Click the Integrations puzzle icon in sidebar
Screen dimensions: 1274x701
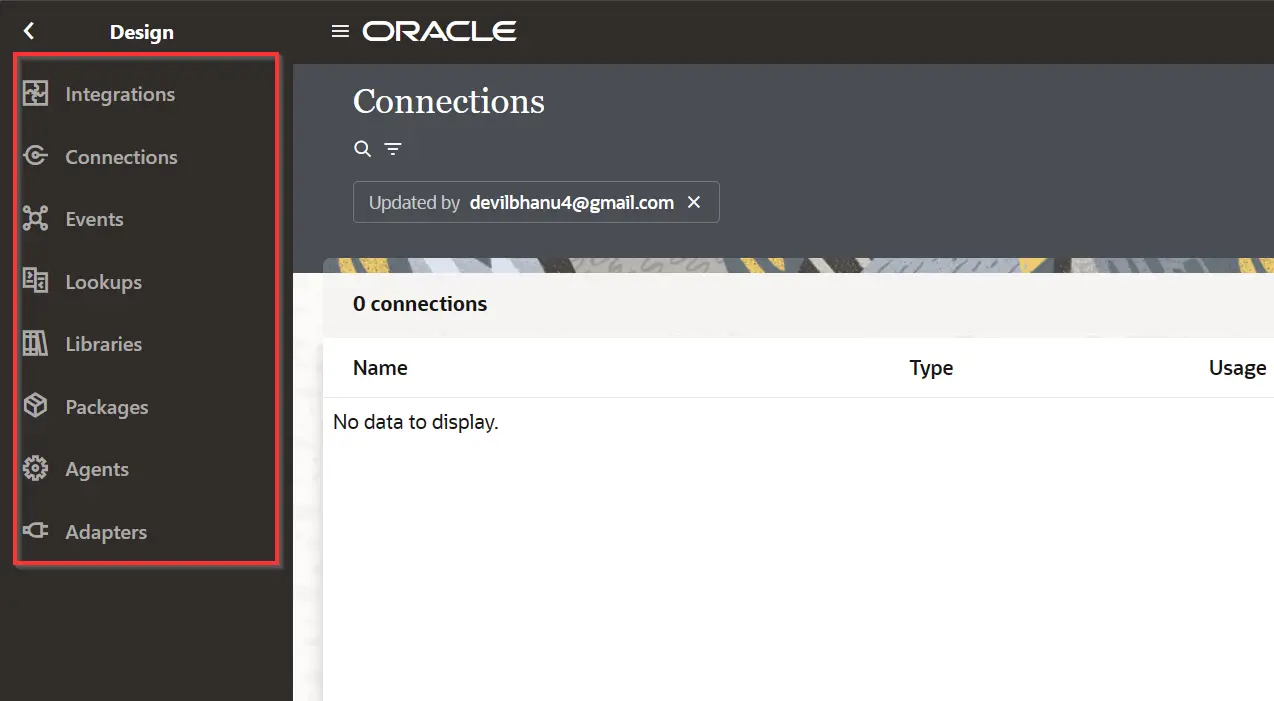tap(36, 94)
